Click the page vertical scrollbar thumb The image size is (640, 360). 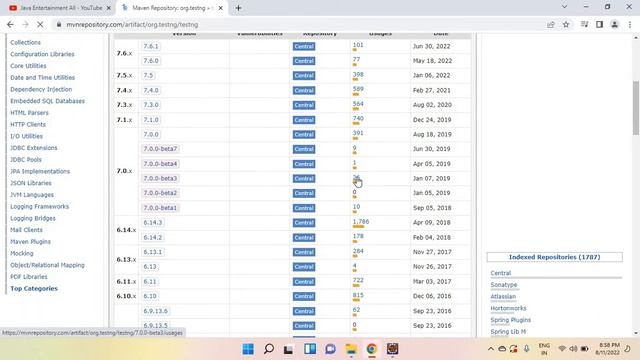click(636, 108)
